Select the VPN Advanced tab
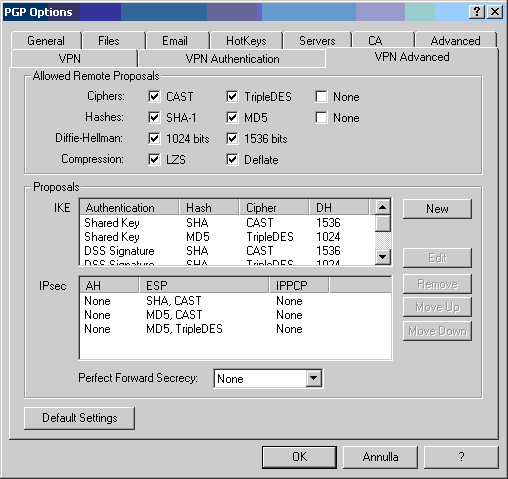 click(x=412, y=57)
